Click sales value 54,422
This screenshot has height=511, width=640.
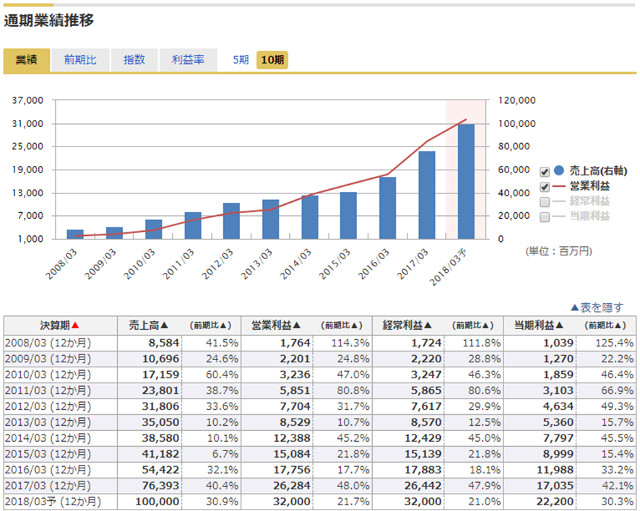[160, 470]
